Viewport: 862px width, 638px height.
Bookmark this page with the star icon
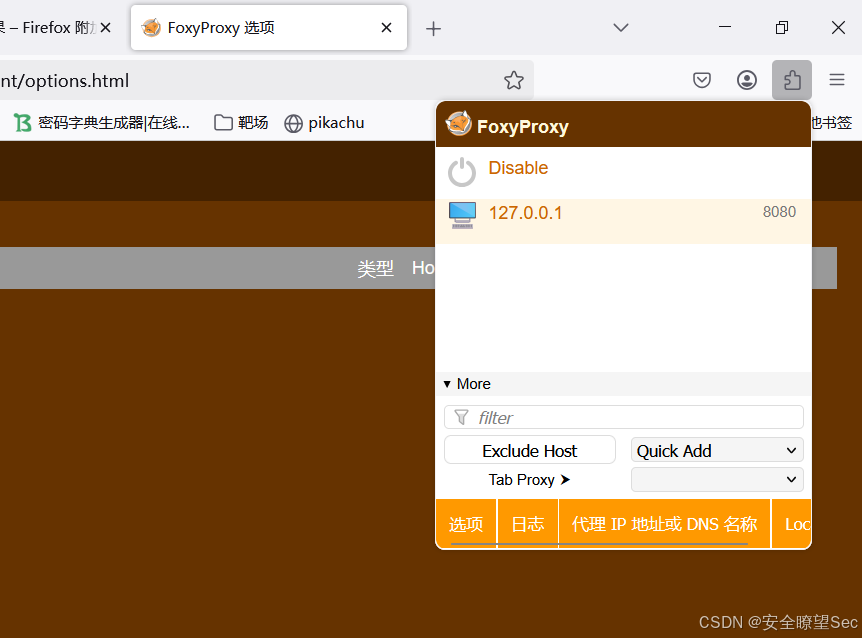[513, 80]
